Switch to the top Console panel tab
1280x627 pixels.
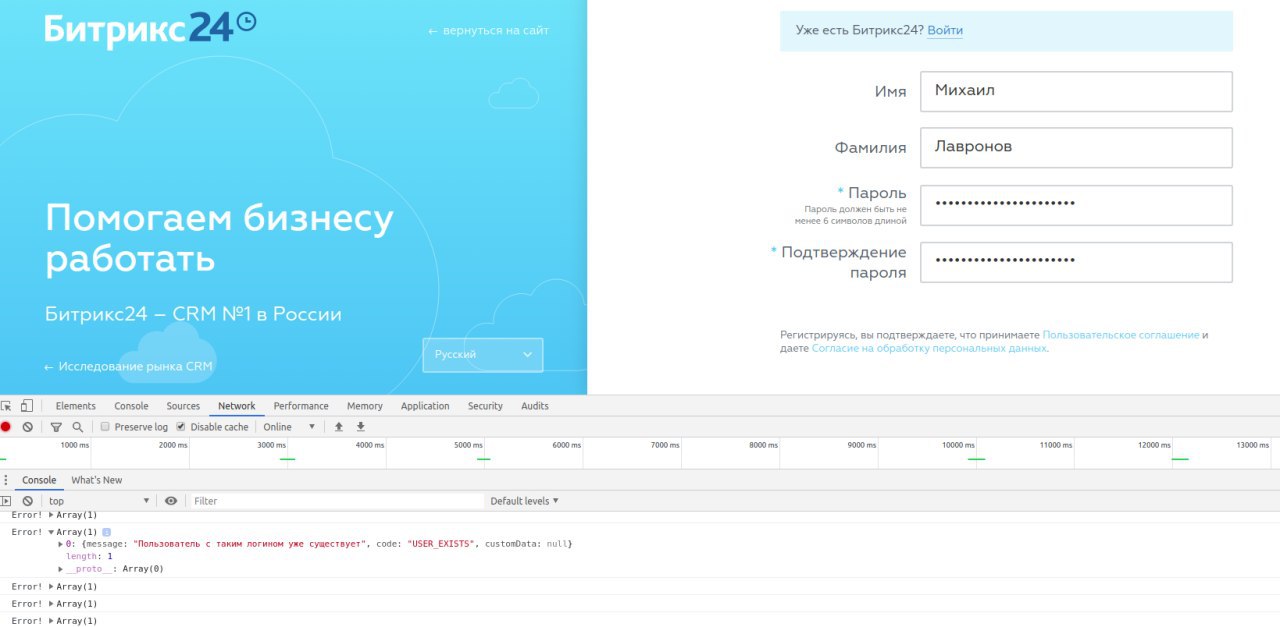[131, 406]
